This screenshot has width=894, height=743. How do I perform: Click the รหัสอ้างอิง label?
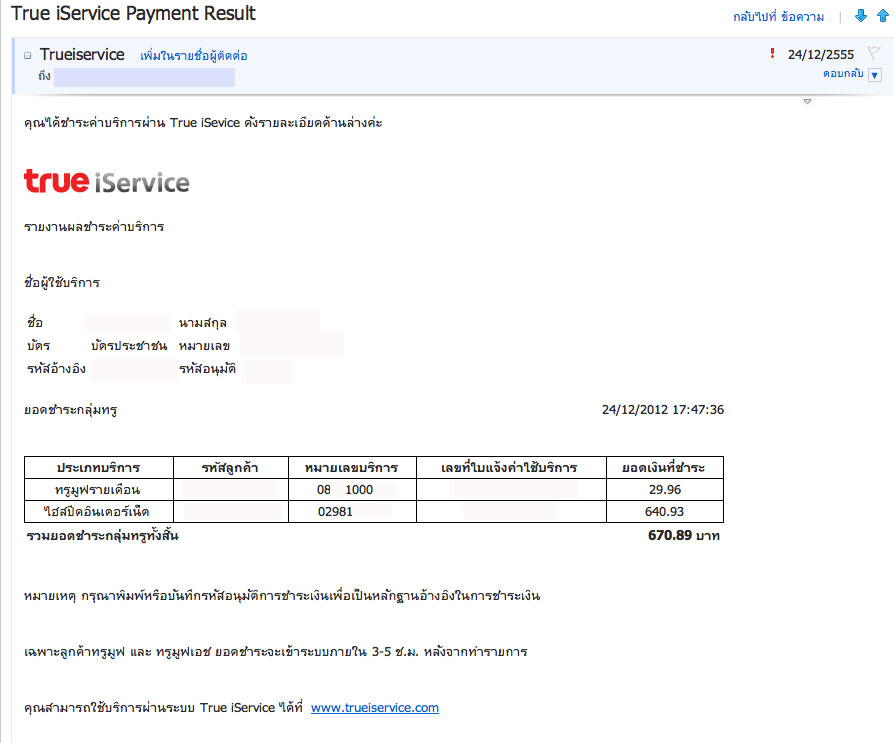pyautogui.click(x=56, y=368)
